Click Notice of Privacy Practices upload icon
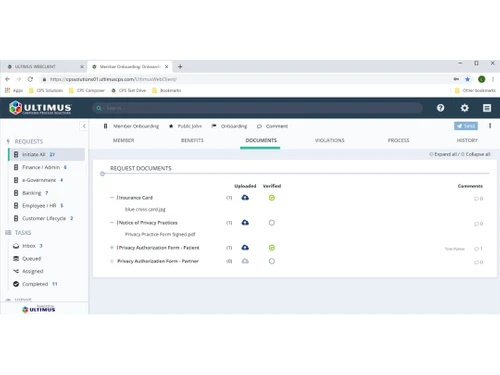The height and width of the screenshot is (375, 500). click(245, 223)
